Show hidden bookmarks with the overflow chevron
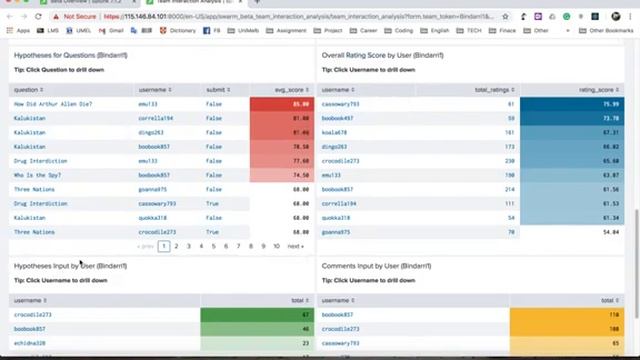640x360 pixels. pos(567,31)
